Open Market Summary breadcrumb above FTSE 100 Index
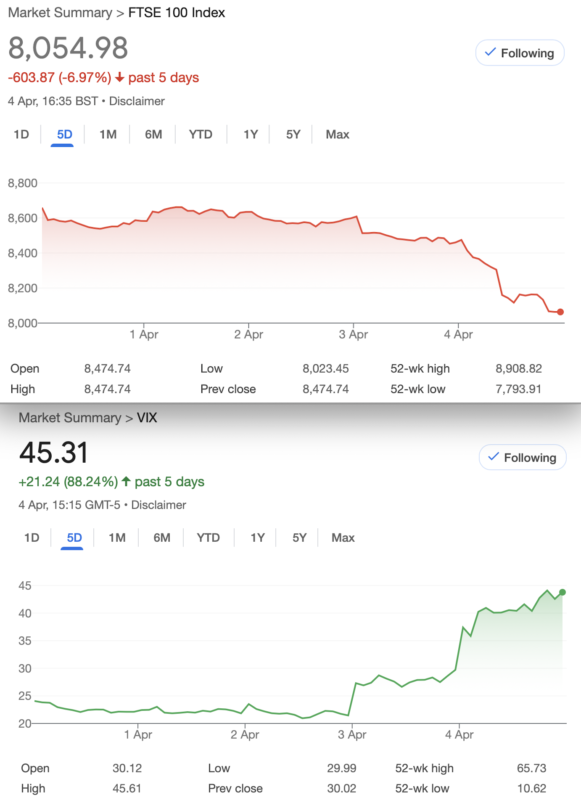The width and height of the screenshot is (581, 800). click(60, 13)
